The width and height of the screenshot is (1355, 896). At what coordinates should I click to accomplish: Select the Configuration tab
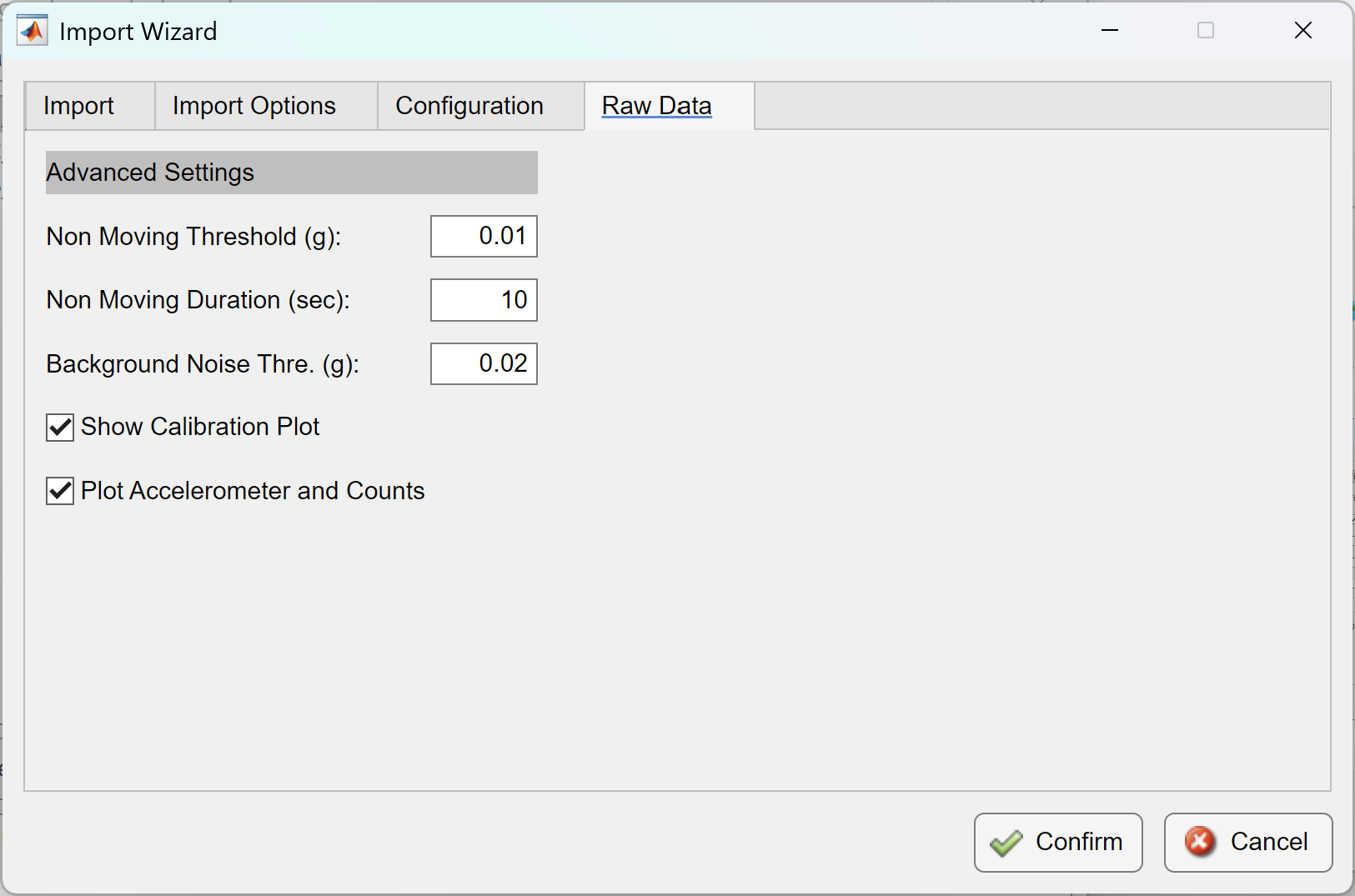[469, 106]
